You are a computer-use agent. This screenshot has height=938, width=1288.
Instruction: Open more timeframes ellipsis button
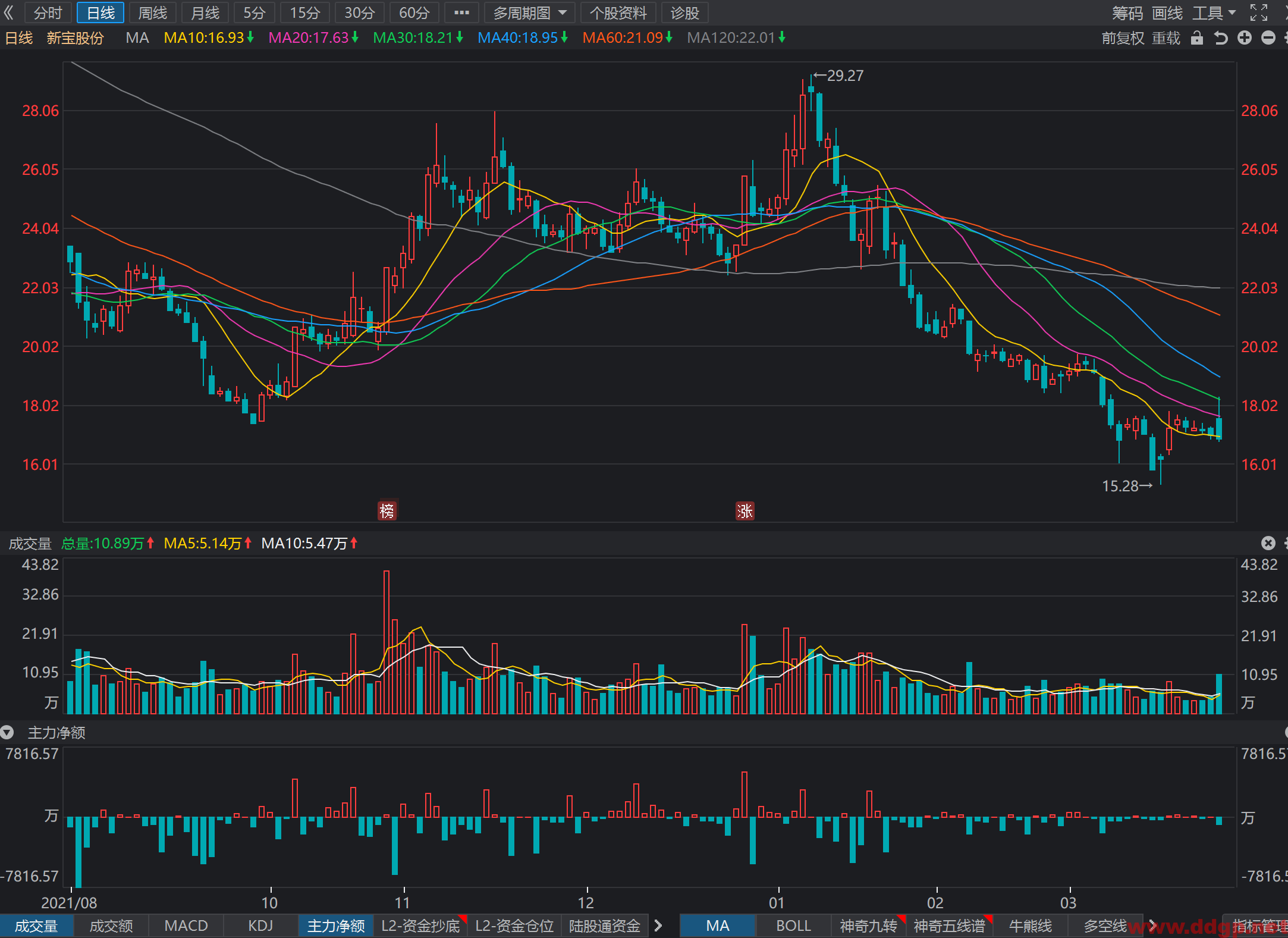(461, 12)
